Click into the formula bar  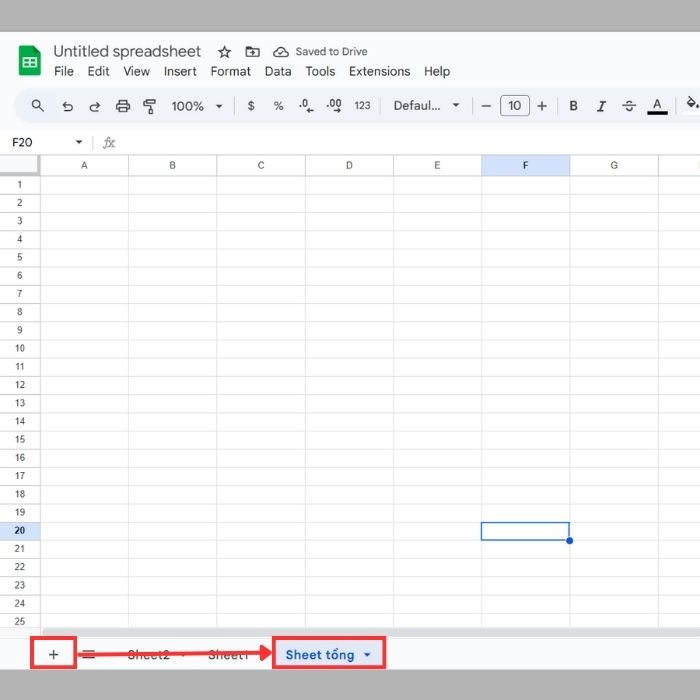pos(408,142)
